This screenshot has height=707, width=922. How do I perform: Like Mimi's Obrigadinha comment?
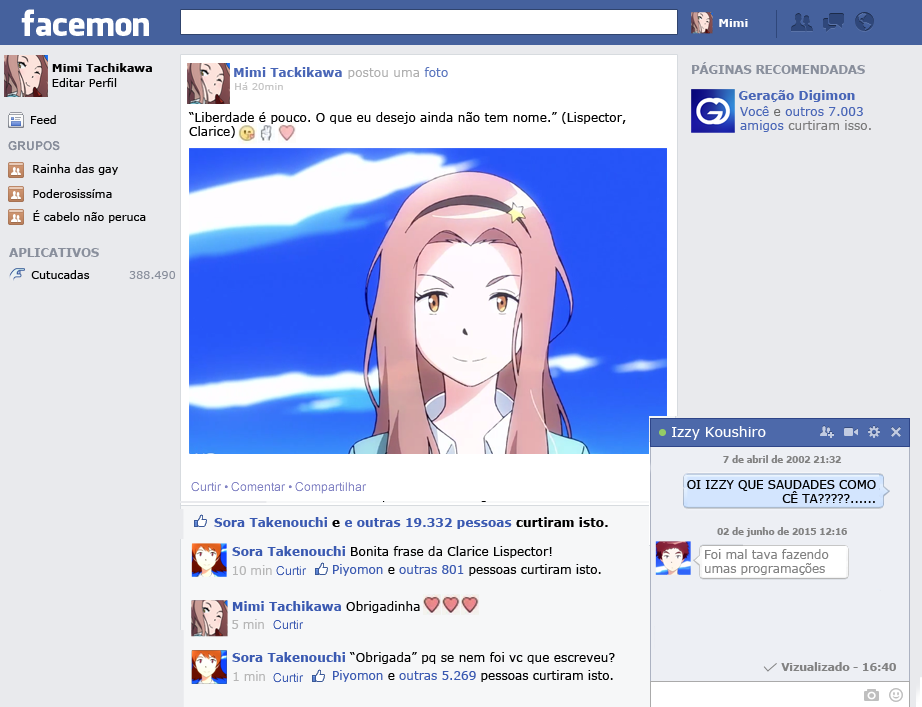click(x=288, y=625)
